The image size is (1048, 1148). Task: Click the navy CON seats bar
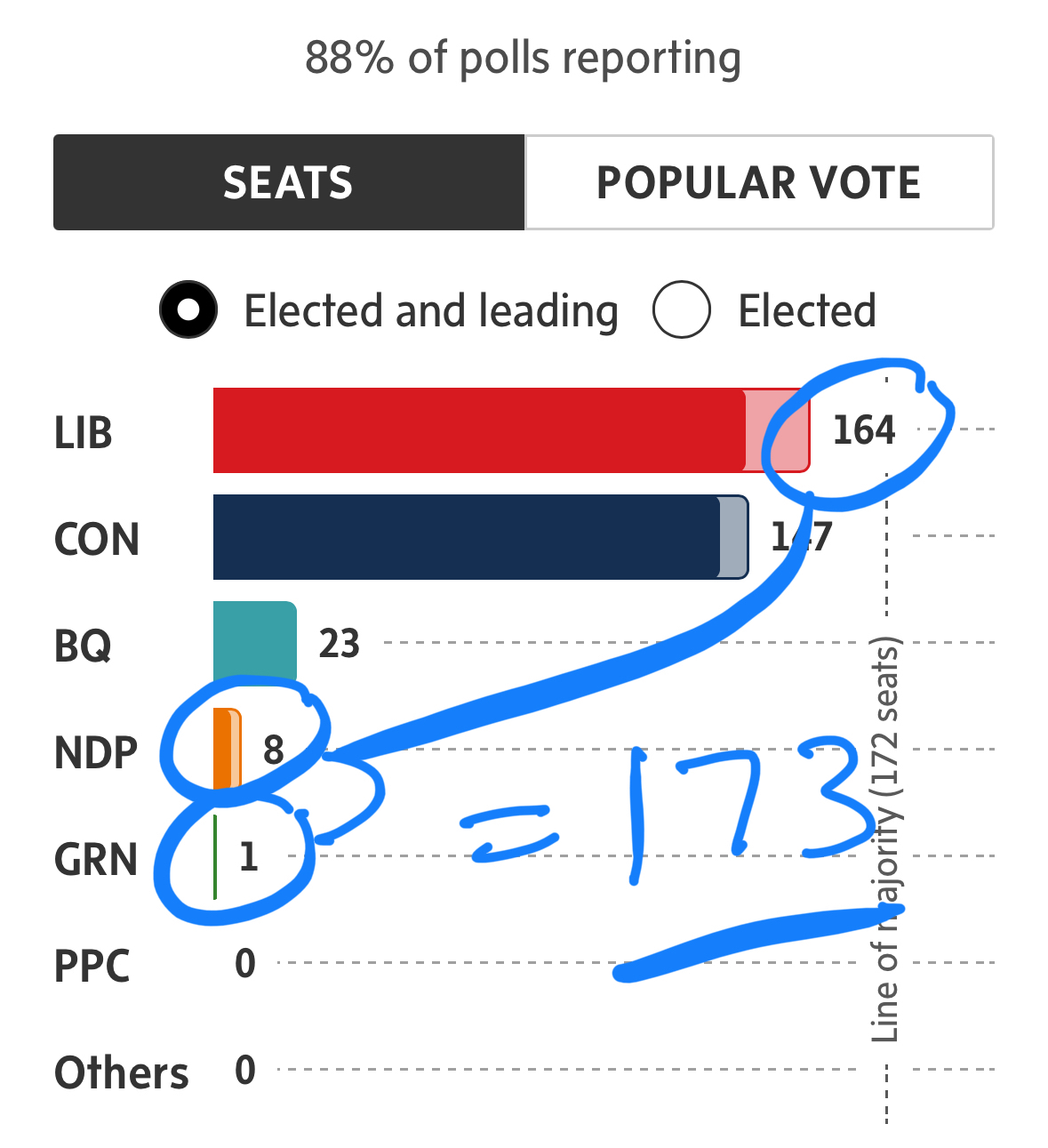coord(465,537)
